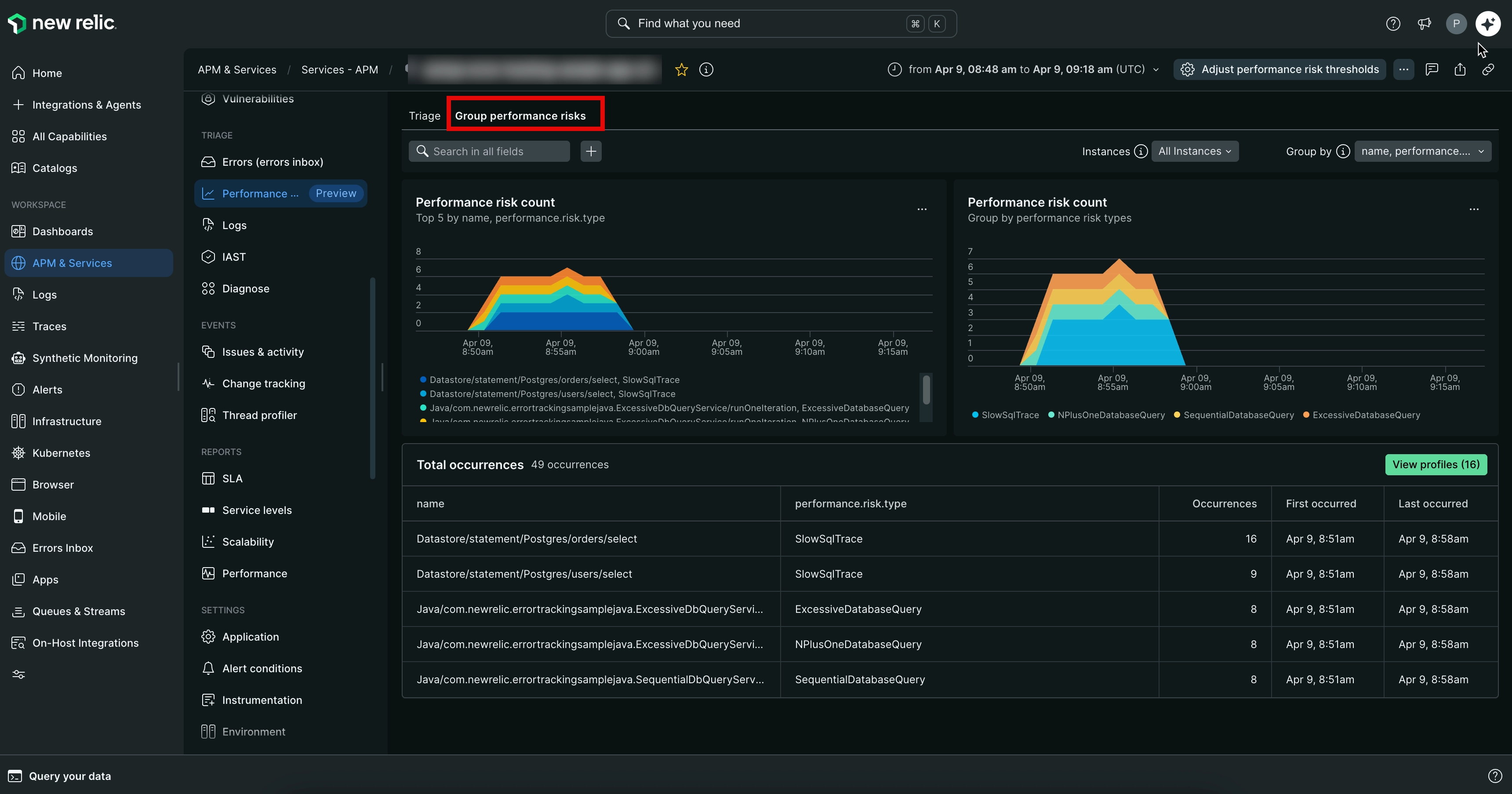The height and width of the screenshot is (794, 1512).
Task: Toggle SlowSqlTrace legend swatch in right chart
Action: (975, 415)
